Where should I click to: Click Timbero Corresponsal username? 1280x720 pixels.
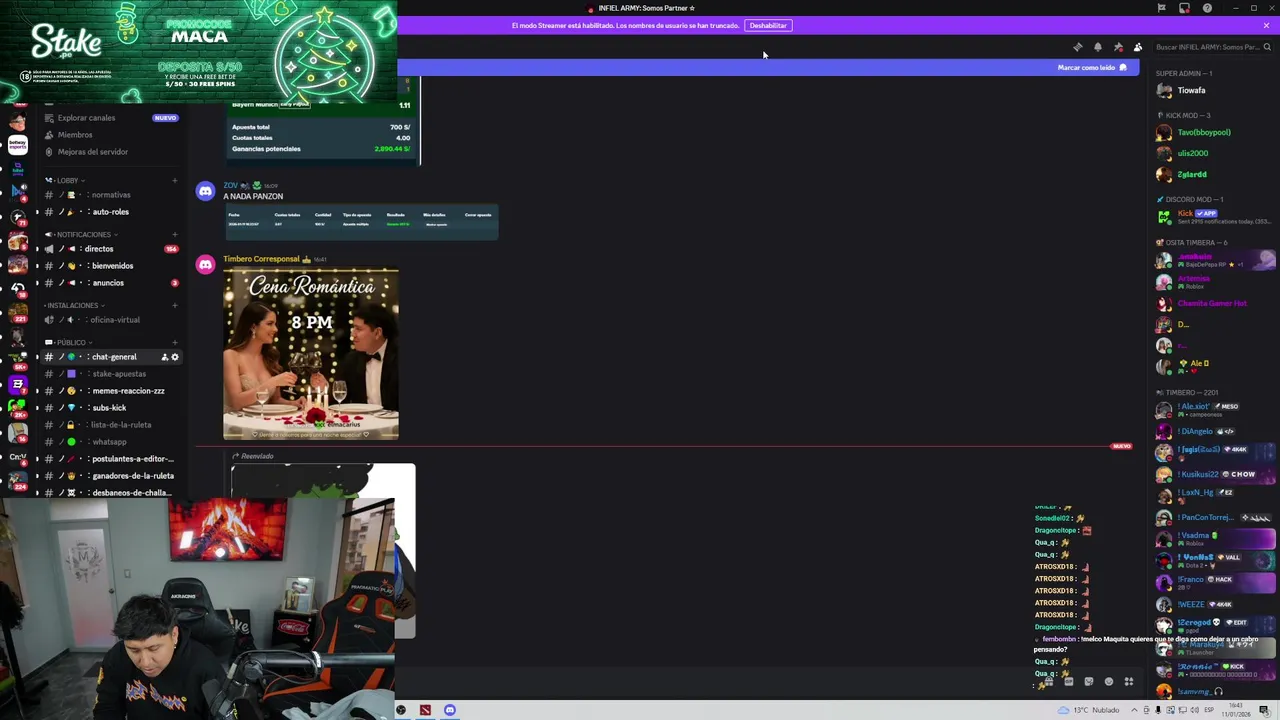(x=261, y=259)
